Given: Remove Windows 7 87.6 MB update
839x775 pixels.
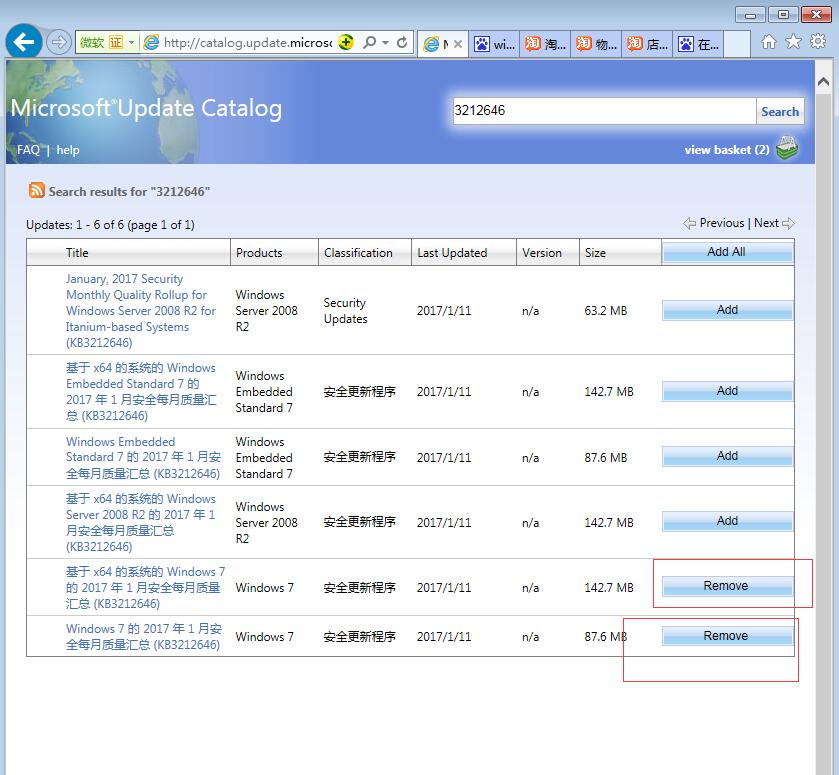Looking at the screenshot, I should tap(727, 636).
